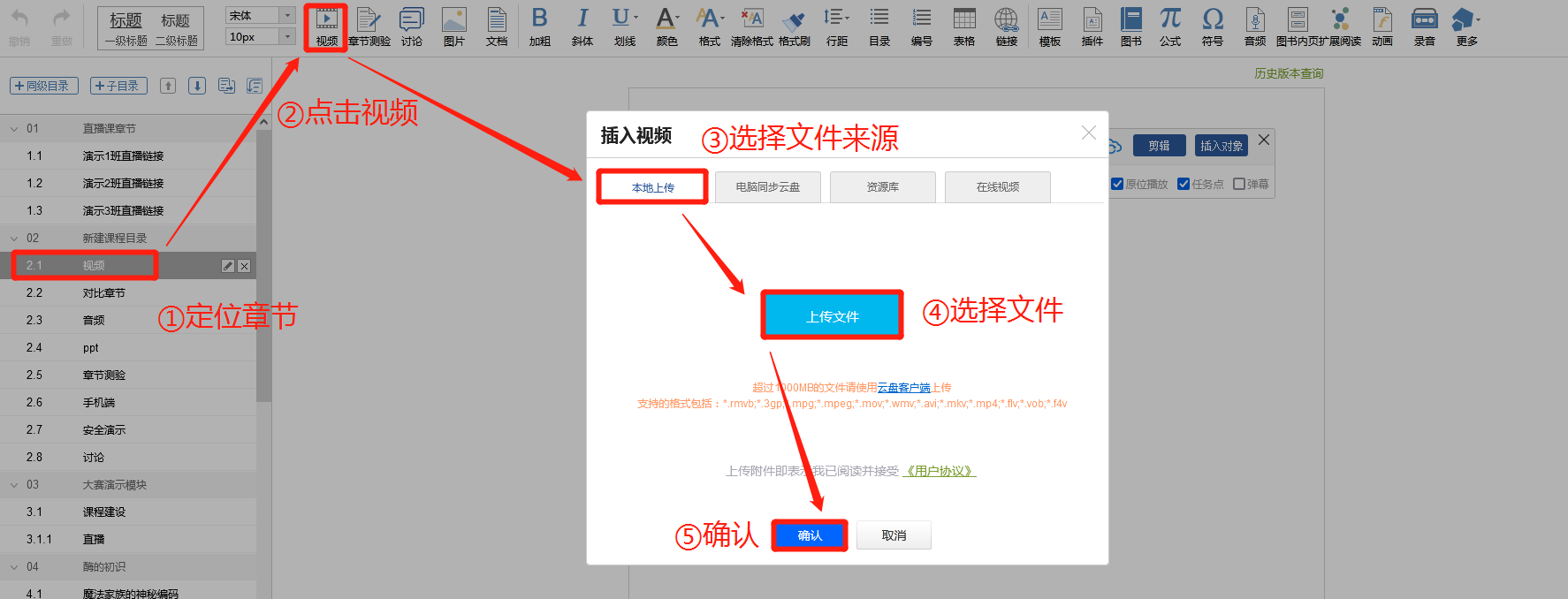
Task: Toggle the 任务点 checkbox
Action: coord(1184,184)
